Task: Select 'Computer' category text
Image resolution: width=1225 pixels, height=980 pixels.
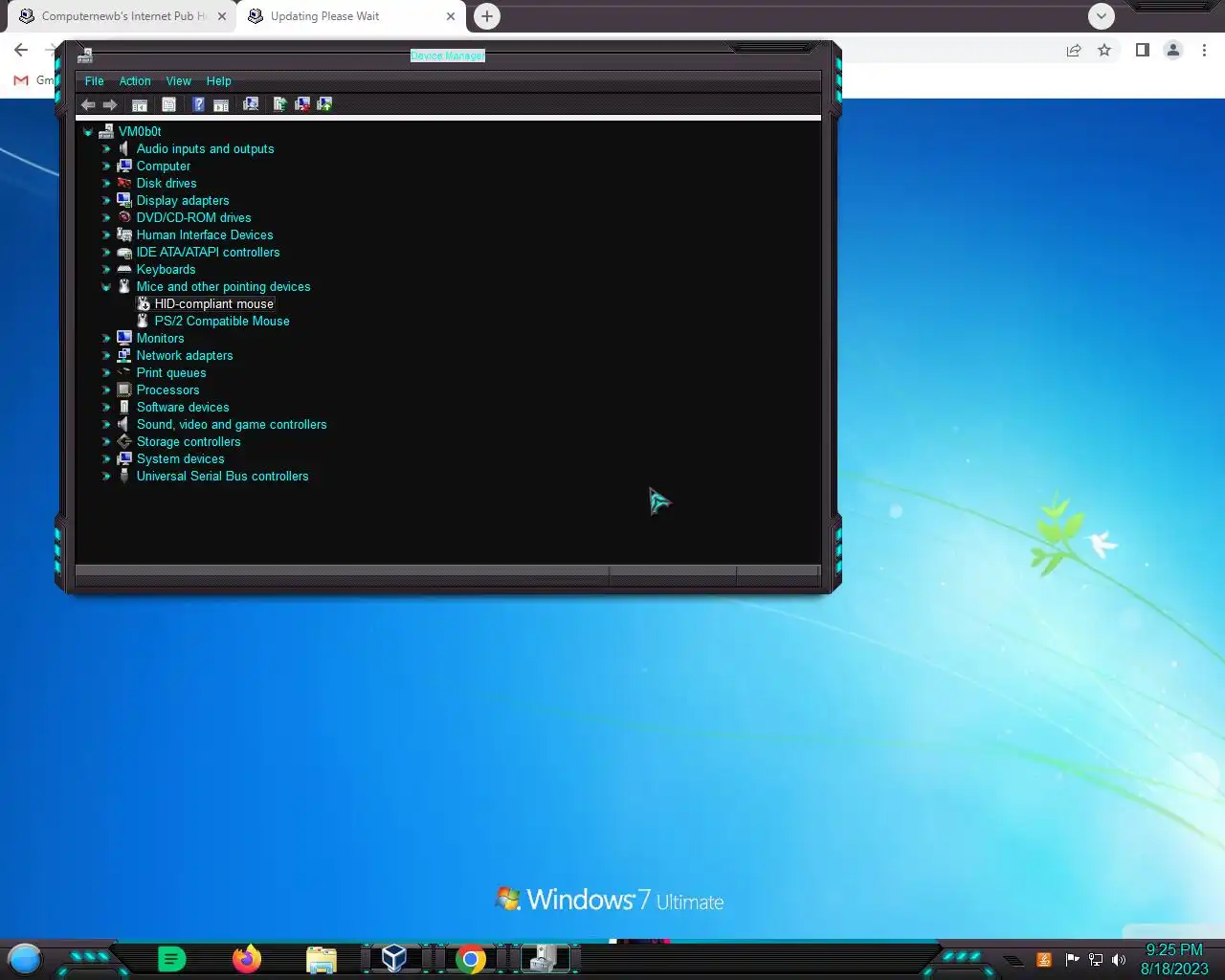Action: coord(164,167)
